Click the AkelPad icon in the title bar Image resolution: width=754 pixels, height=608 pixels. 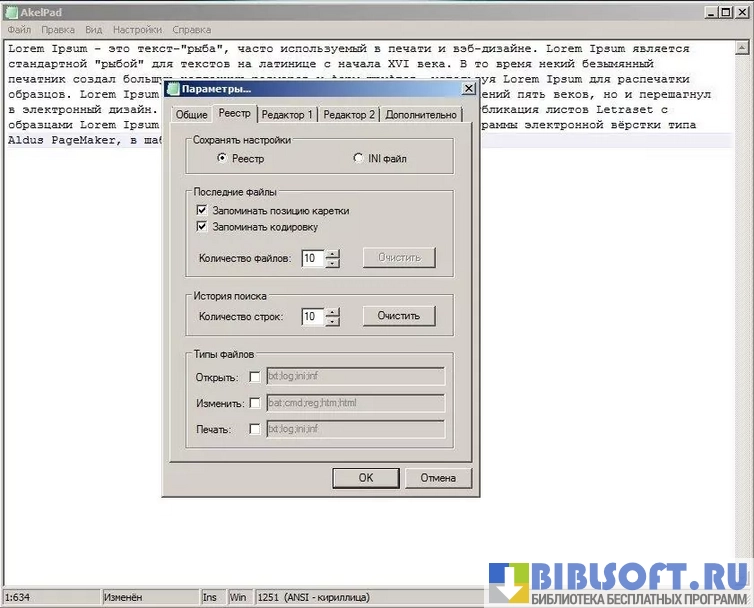10,11
